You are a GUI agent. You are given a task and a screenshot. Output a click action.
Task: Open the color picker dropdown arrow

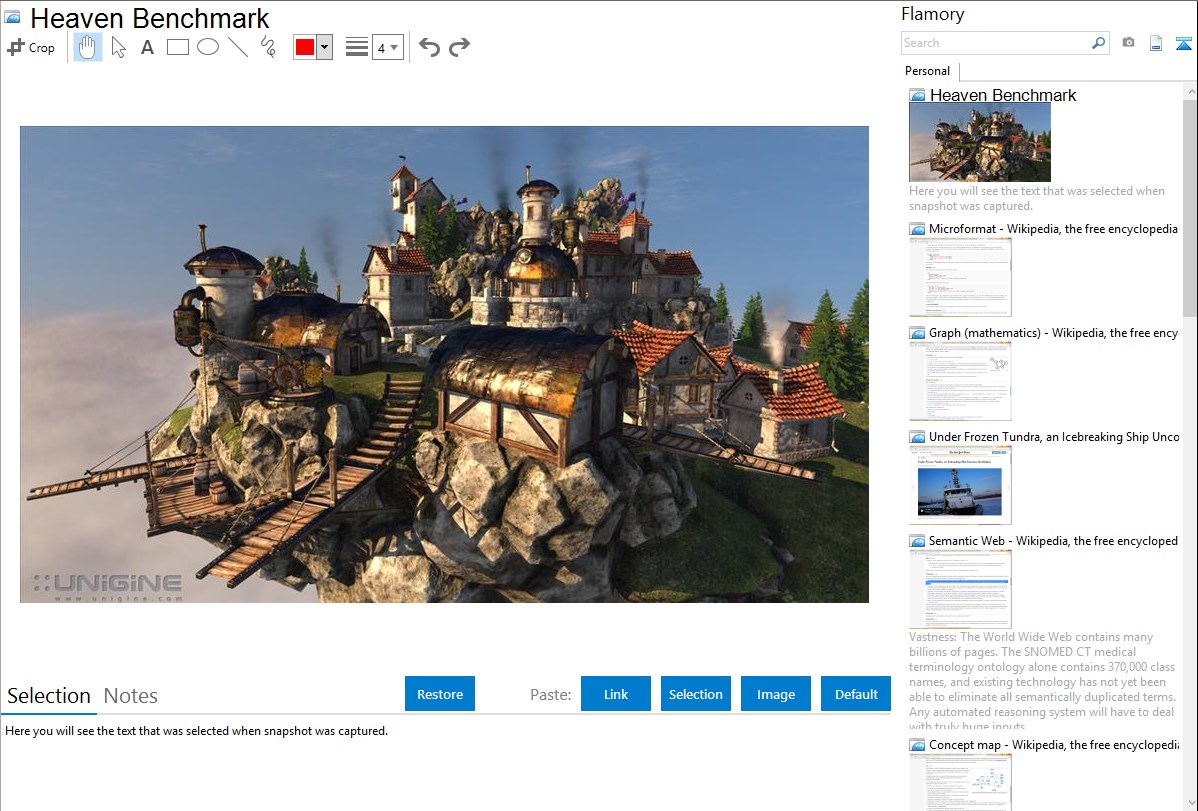coord(325,47)
